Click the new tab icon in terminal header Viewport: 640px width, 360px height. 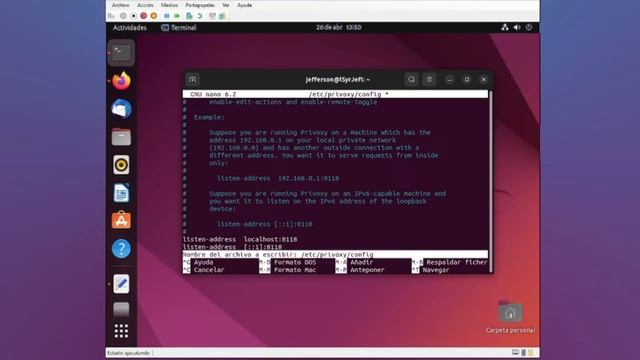pos(193,80)
